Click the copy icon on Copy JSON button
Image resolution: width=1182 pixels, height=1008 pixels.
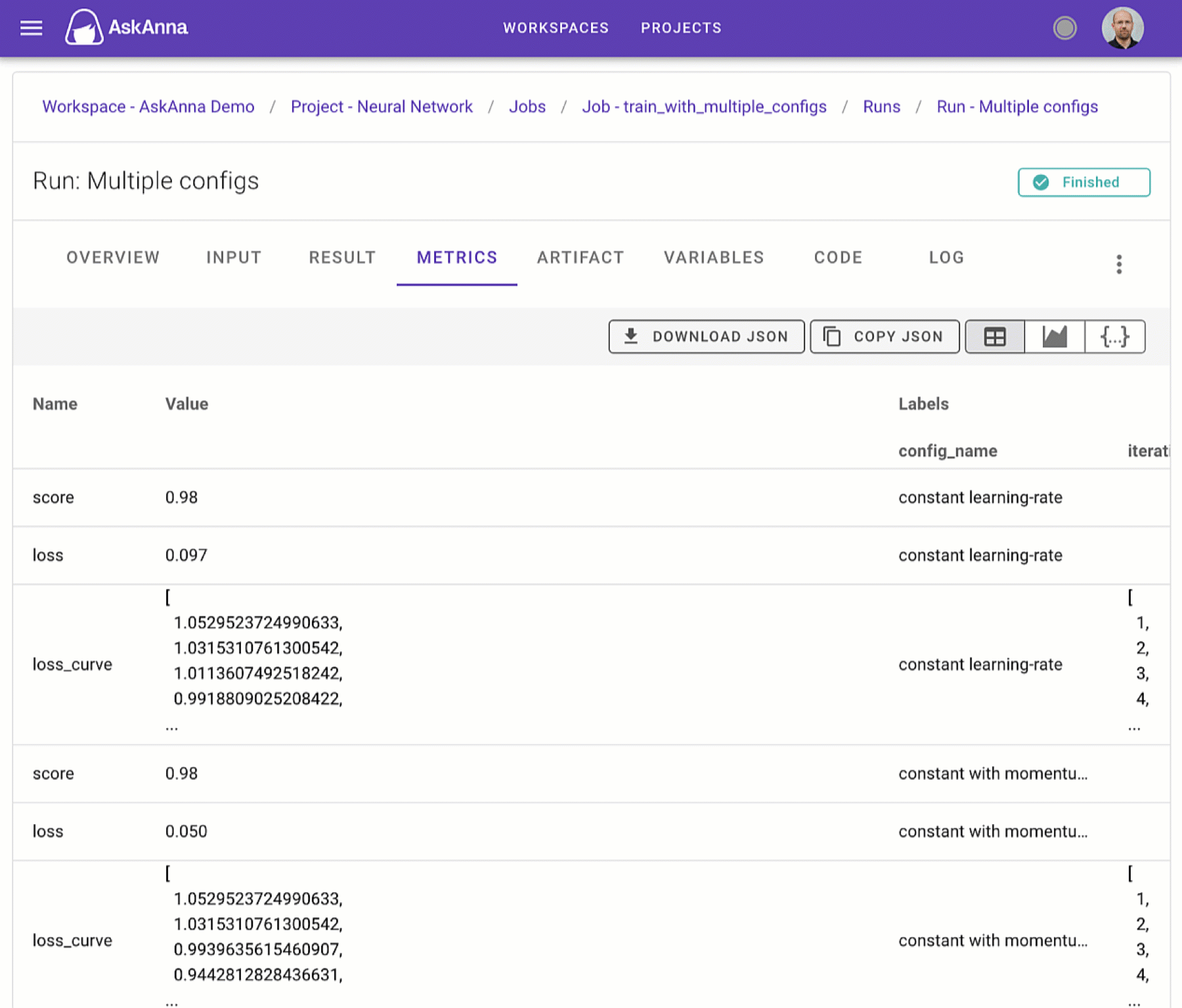click(833, 336)
